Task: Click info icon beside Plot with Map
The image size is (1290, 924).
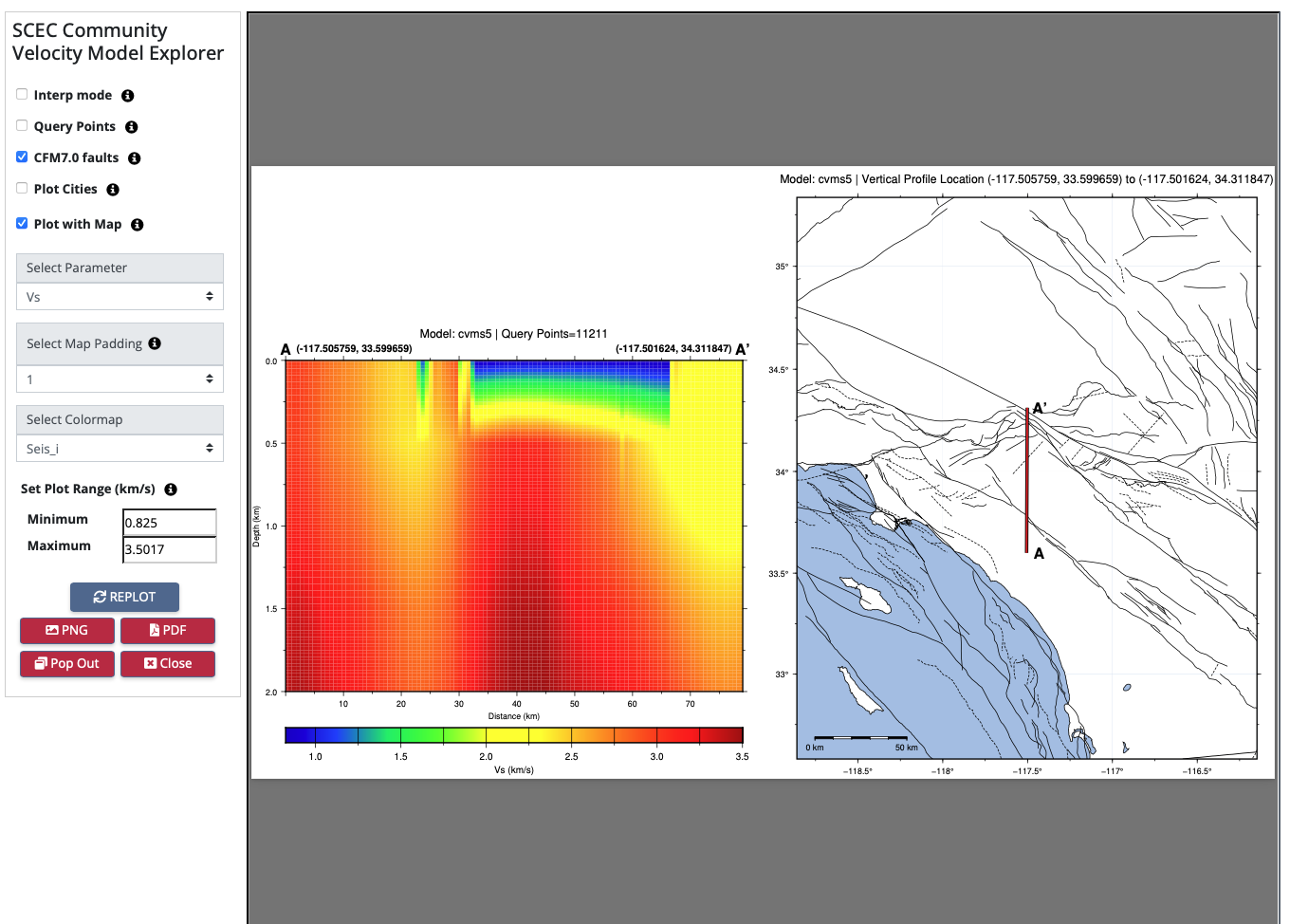Action: click(137, 225)
